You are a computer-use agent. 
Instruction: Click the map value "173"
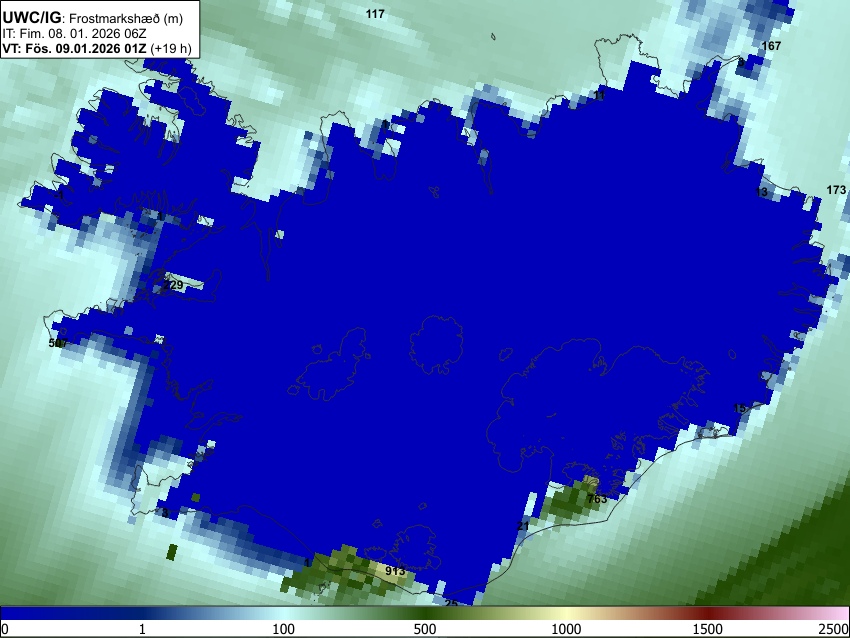click(836, 190)
